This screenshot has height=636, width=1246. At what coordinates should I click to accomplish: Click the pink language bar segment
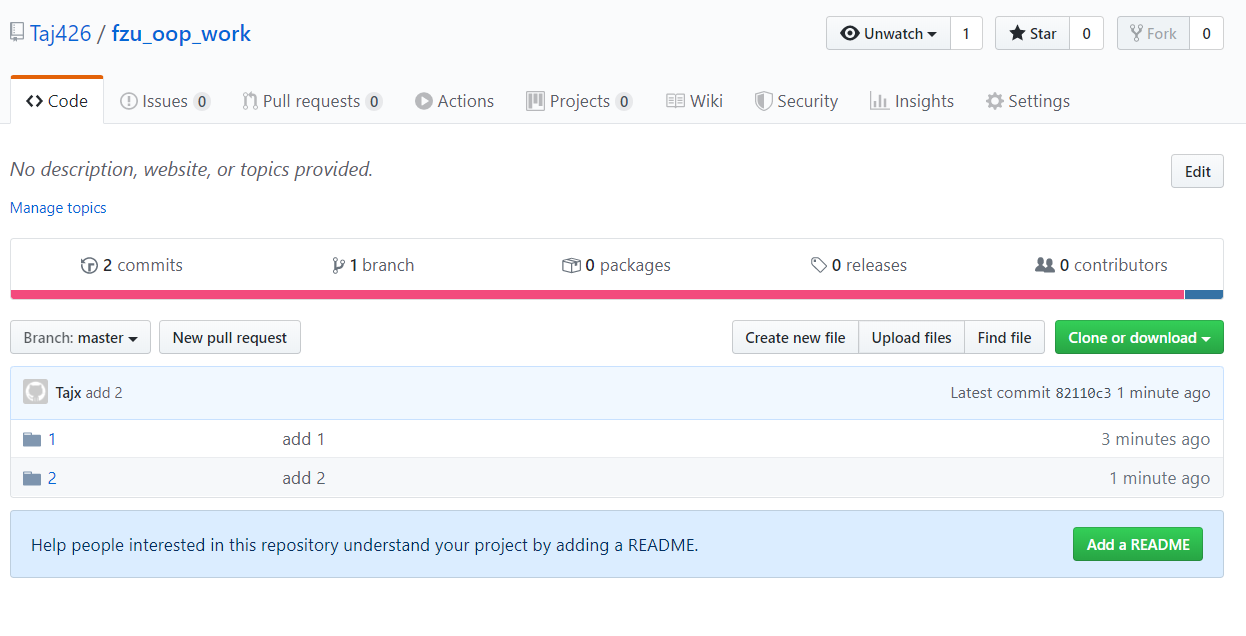(x=597, y=294)
